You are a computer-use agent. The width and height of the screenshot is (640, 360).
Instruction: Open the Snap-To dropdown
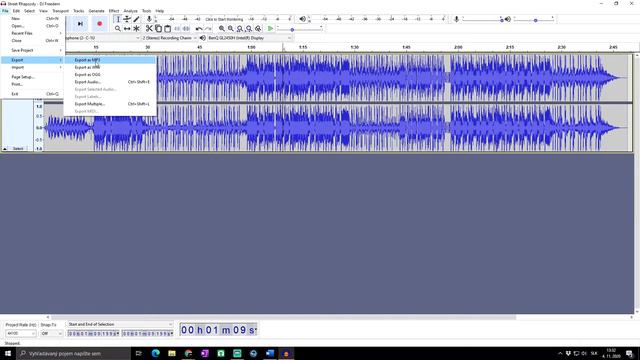(x=51, y=333)
